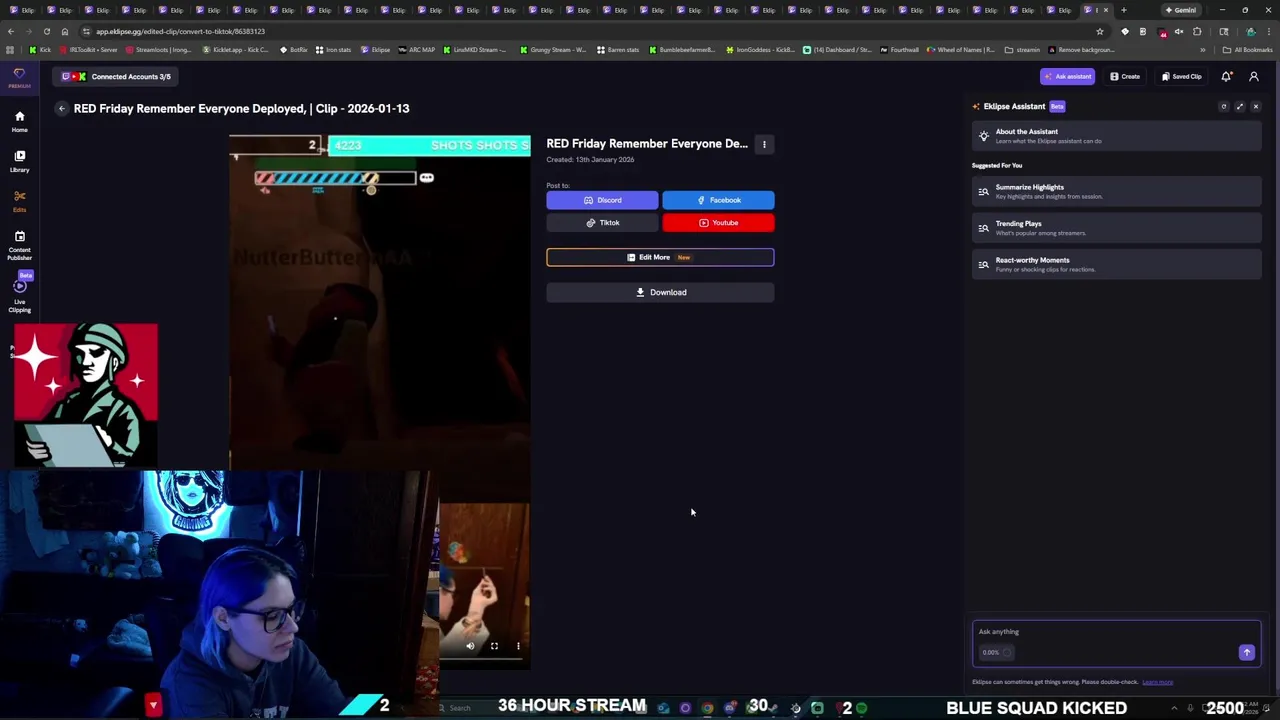Expand the Eklipse Assistant panel

click(x=1240, y=106)
